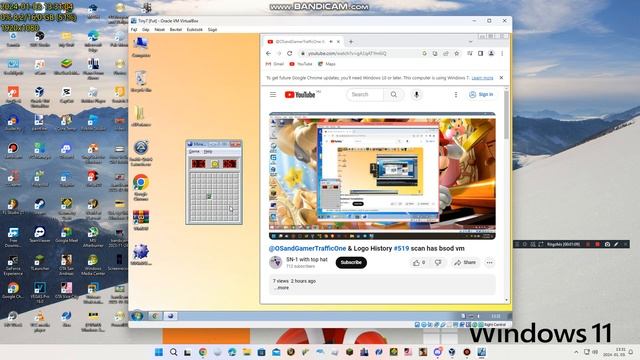Click the Minesweeper smiley face button
Viewport: 640px width, 360px height.
coord(214,164)
